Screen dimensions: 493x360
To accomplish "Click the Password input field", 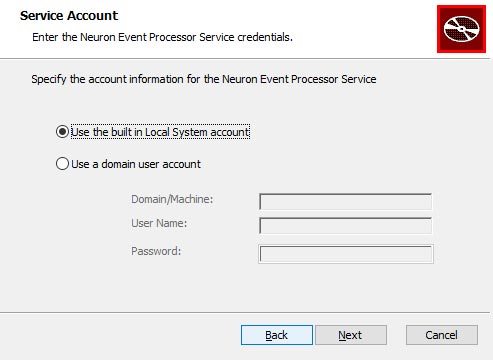I will (x=346, y=254).
